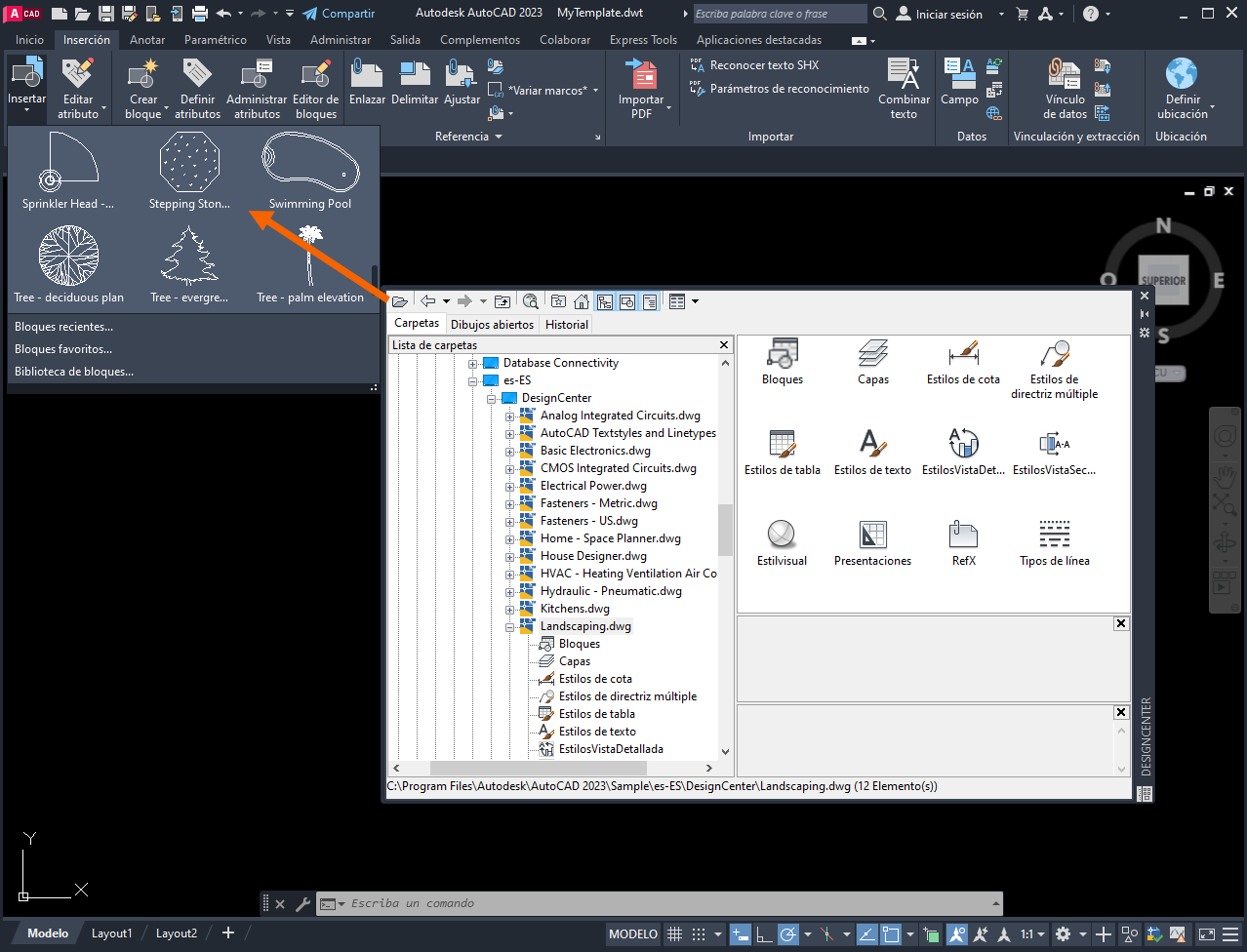Open the Editor de bloques
The image size is (1247, 952).
point(315,88)
